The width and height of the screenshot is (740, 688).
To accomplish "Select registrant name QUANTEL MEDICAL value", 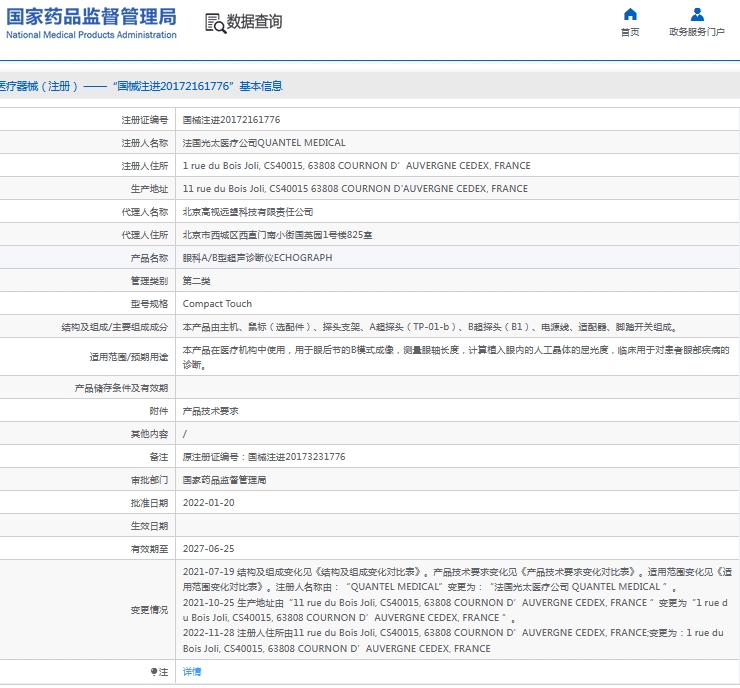I will click(x=264, y=143).
